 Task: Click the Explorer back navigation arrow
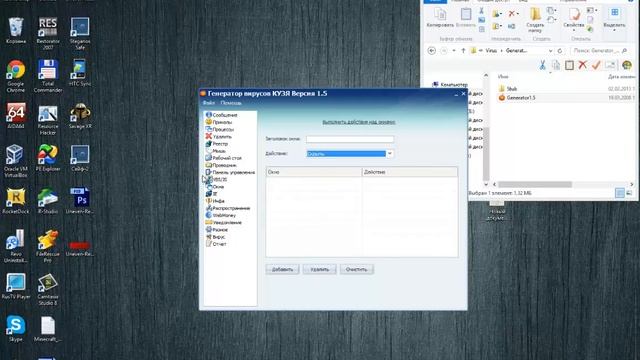coord(431,51)
